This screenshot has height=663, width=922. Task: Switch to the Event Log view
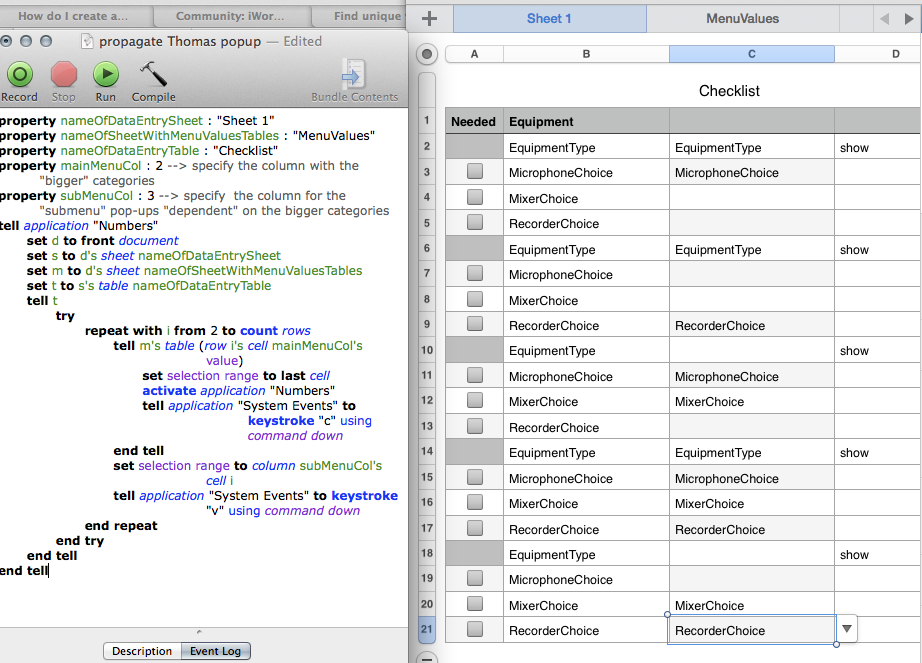click(x=216, y=651)
